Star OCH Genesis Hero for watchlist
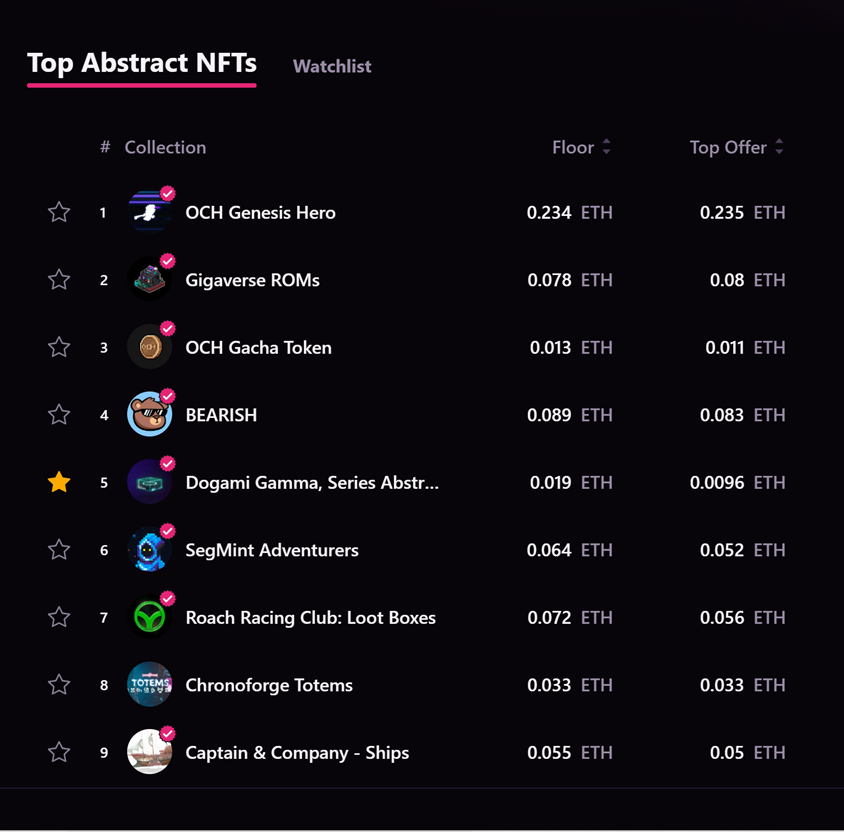The width and height of the screenshot is (844, 832). click(x=59, y=212)
